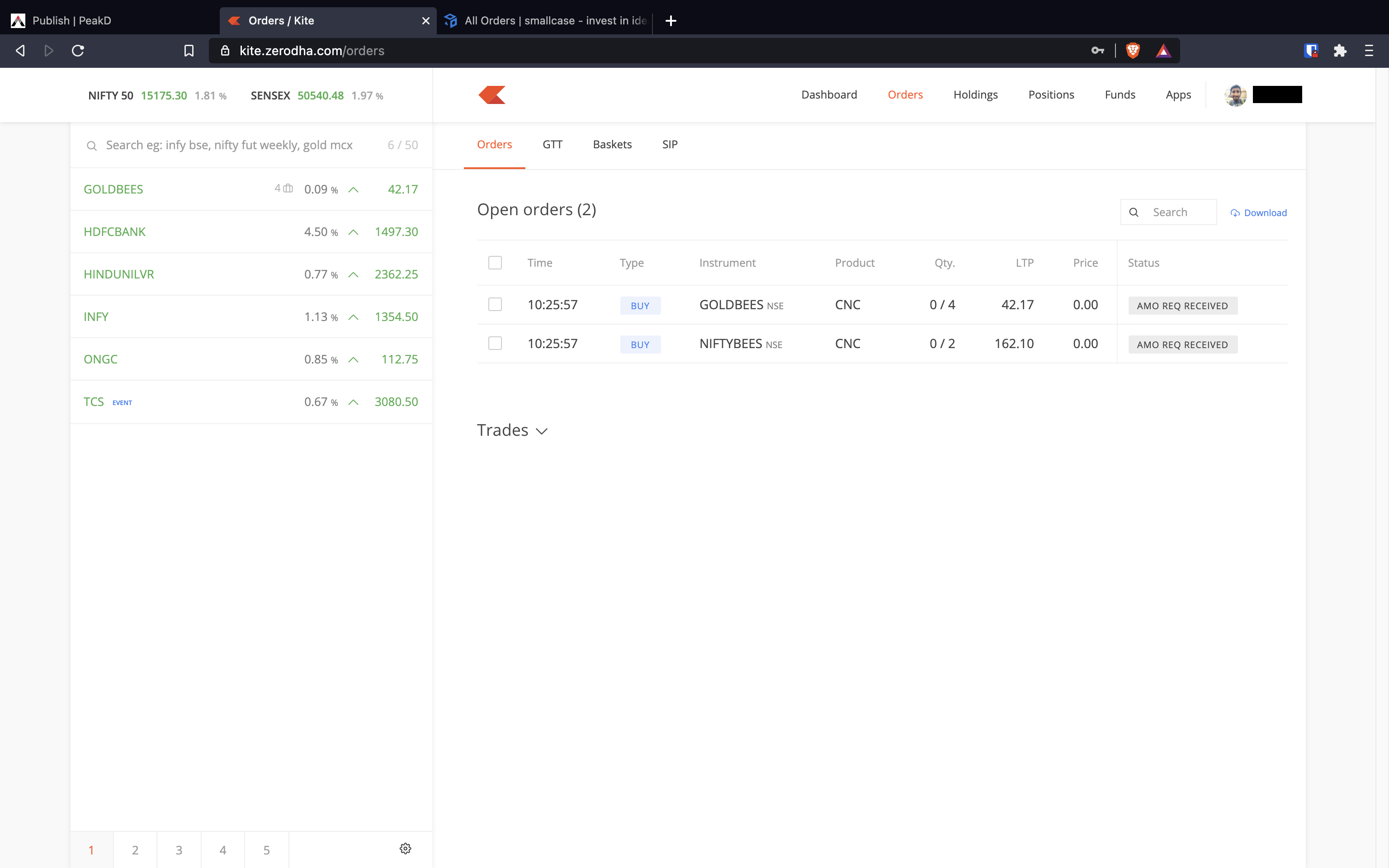
Task: Open the Baskets tab
Action: [x=612, y=145]
